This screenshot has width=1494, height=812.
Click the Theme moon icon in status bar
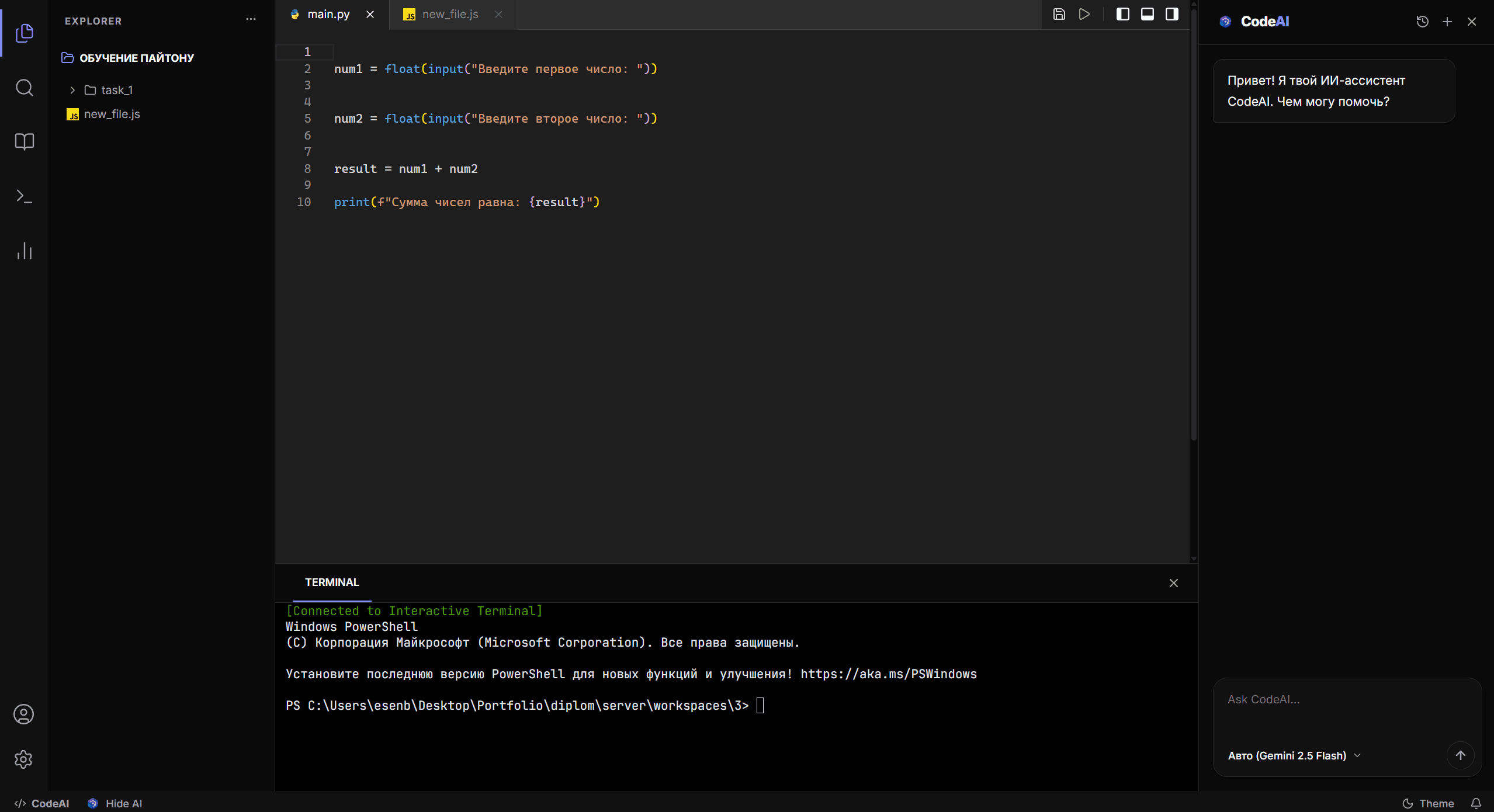1408,803
